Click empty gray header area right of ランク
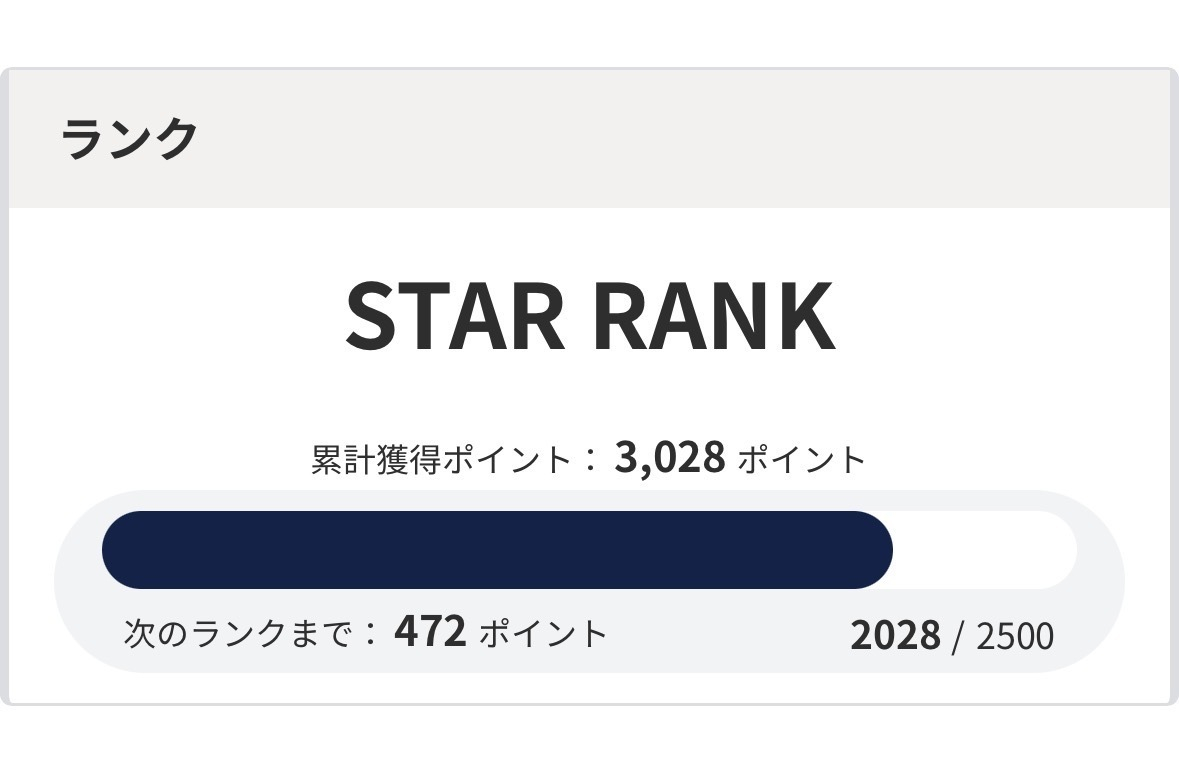 tap(700, 139)
